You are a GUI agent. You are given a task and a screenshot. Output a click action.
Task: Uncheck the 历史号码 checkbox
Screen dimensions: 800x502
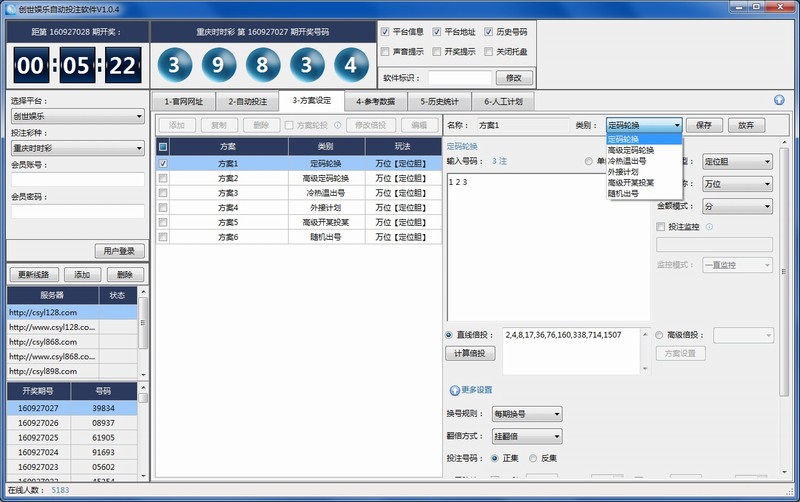(489, 32)
